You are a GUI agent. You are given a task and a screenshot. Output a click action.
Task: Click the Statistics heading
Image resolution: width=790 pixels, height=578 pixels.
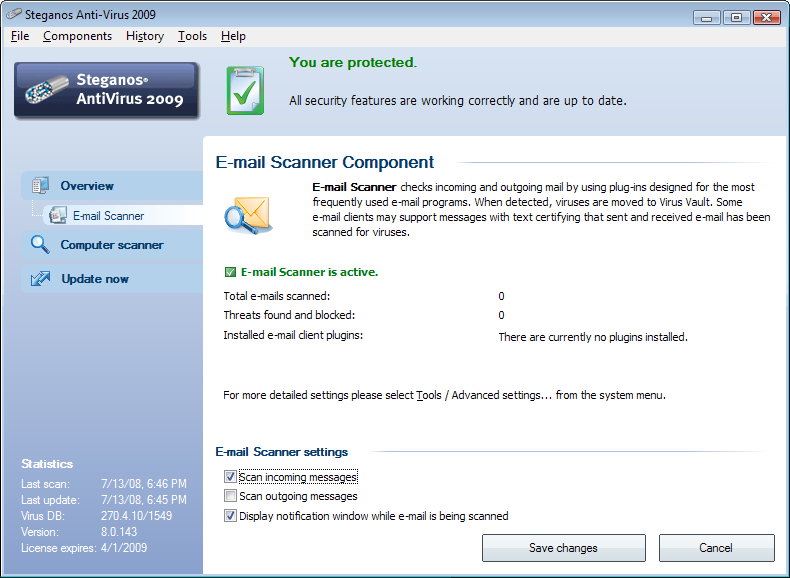click(x=47, y=464)
